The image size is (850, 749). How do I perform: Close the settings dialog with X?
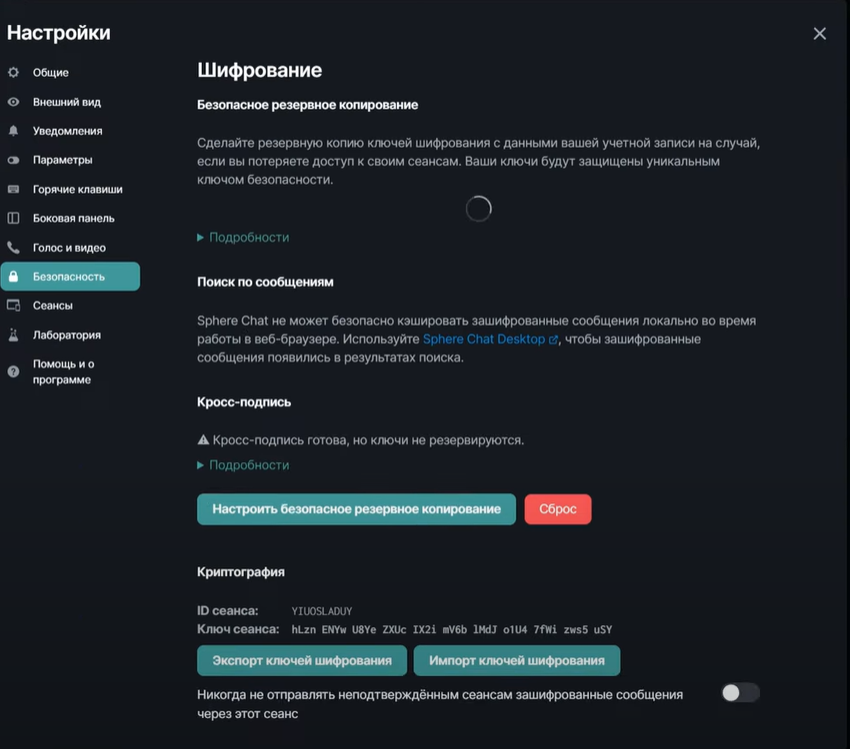[x=820, y=34]
